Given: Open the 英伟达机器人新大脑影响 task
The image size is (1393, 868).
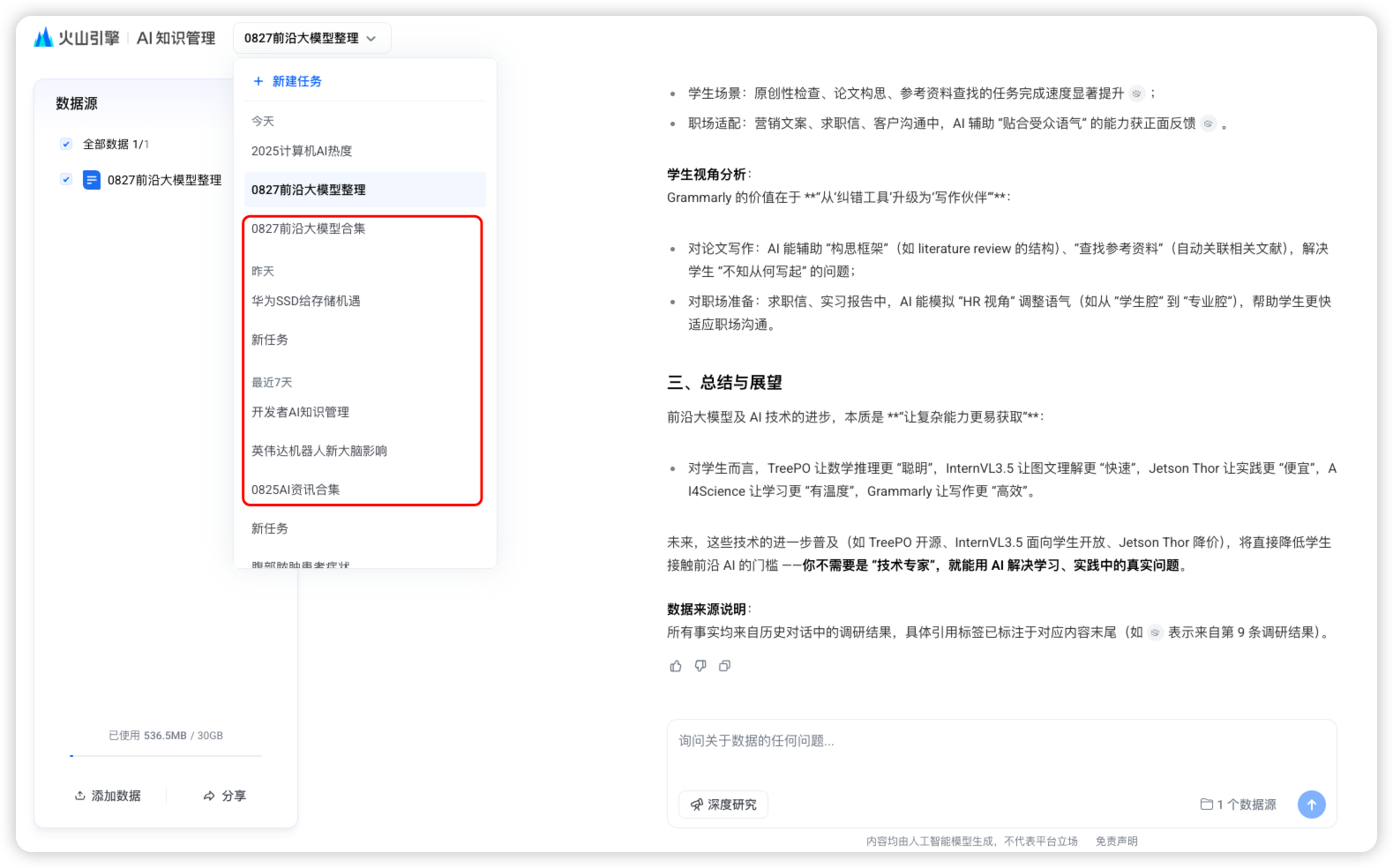Looking at the screenshot, I should point(364,451).
